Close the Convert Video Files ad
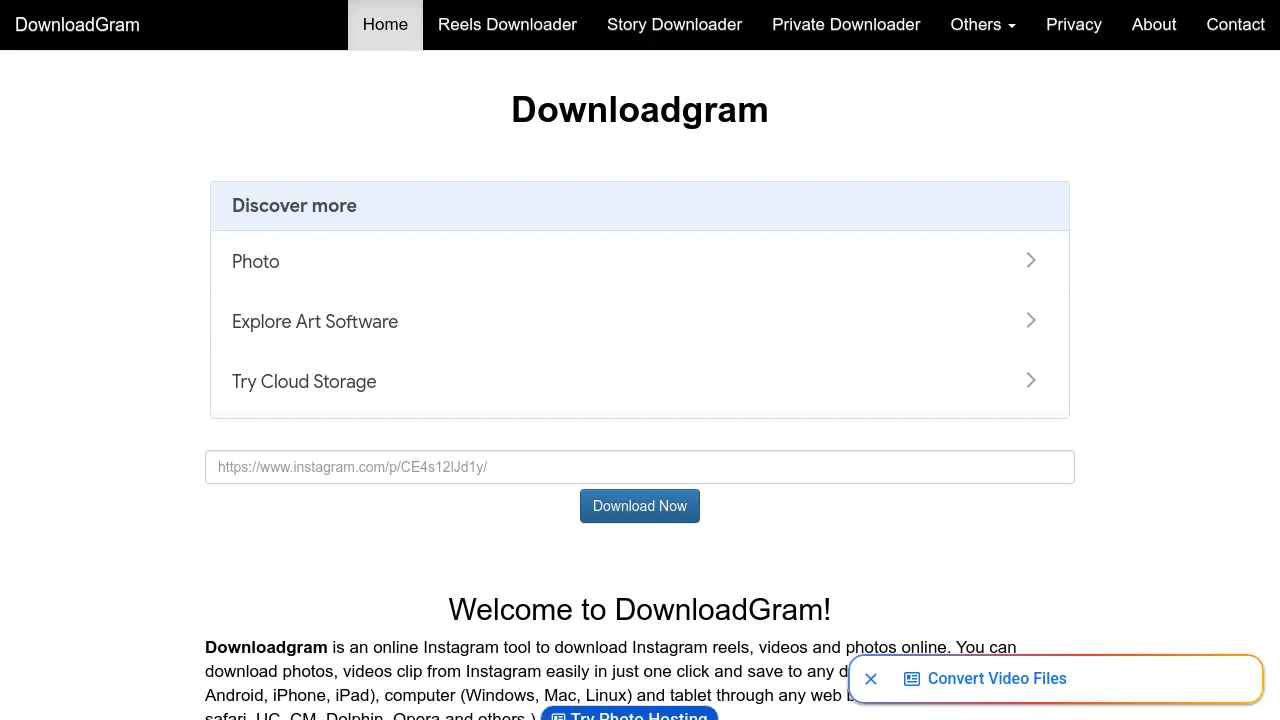 871,679
